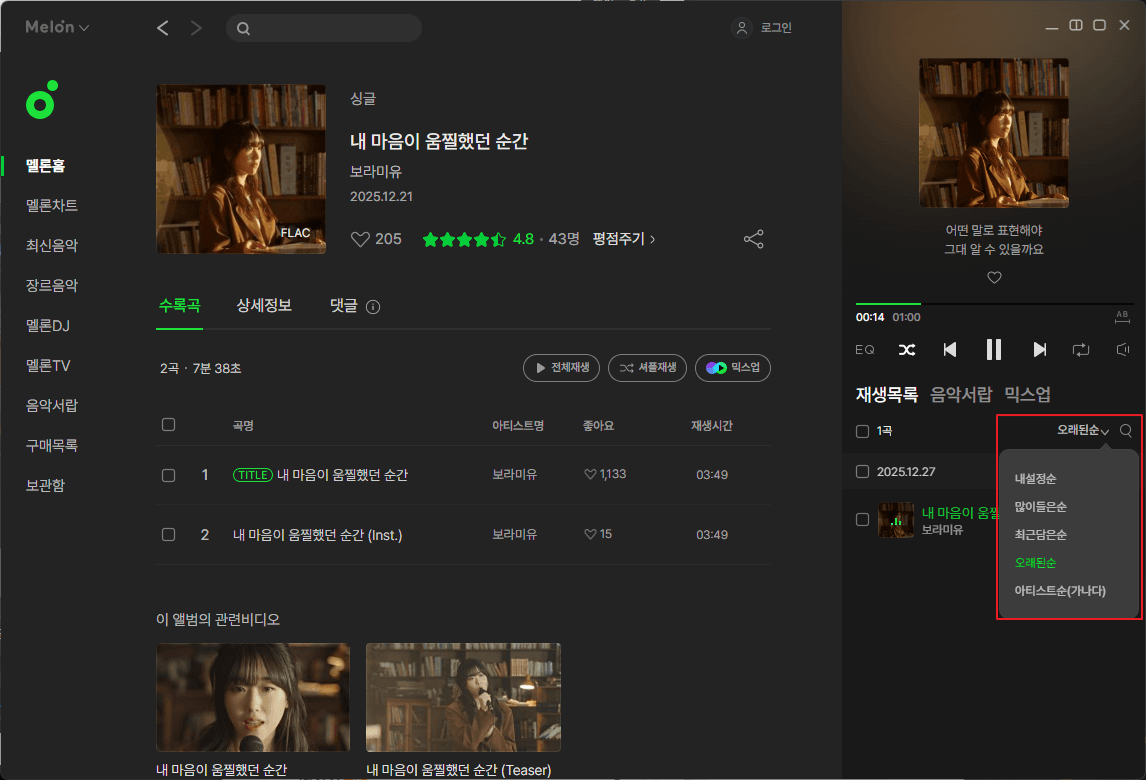Pause the currently playing song
Screen dimensions: 1146x780
[994, 349]
